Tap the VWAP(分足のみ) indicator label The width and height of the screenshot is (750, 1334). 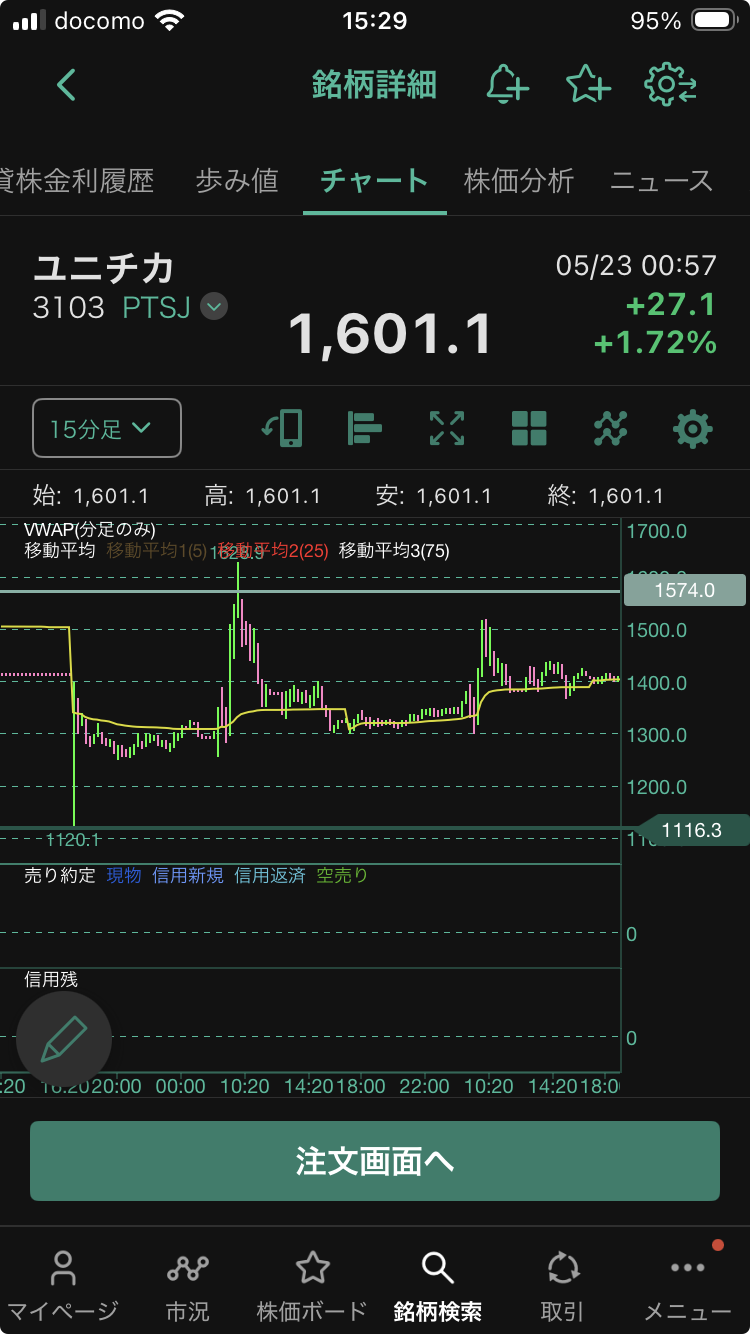90,530
